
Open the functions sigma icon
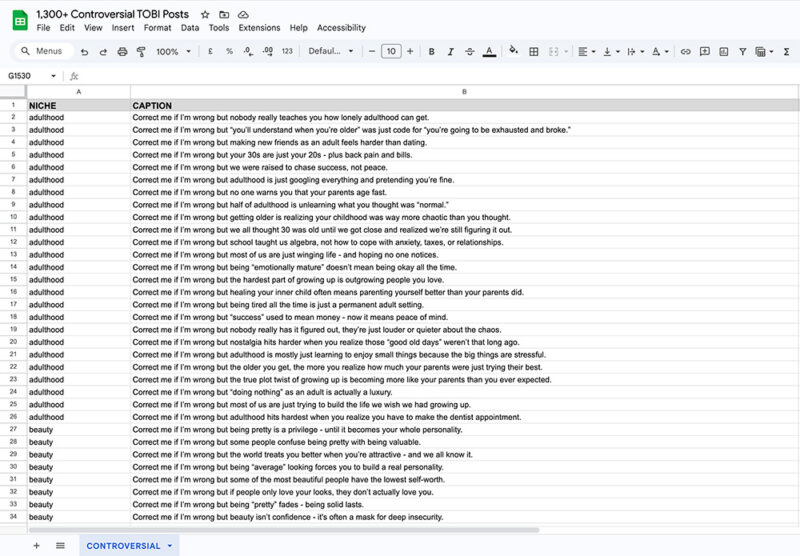click(x=787, y=51)
